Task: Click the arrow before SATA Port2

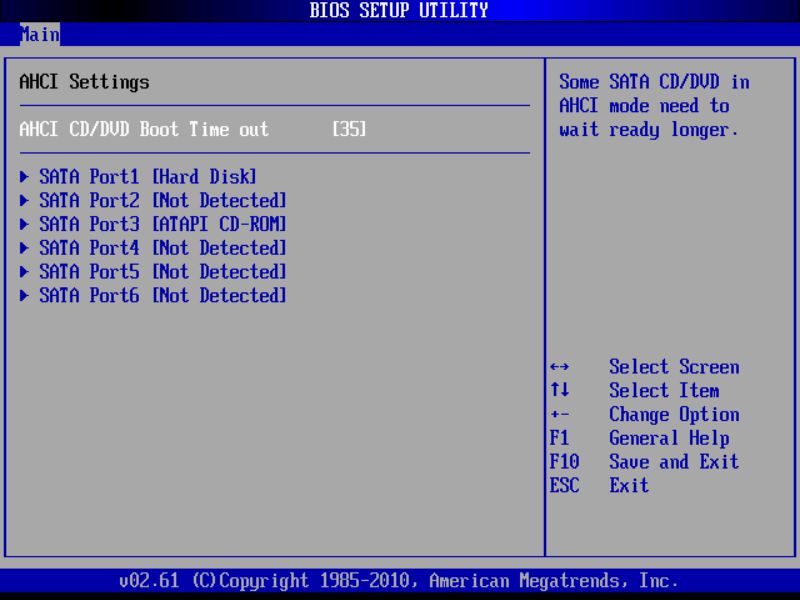Action: [x=25, y=200]
